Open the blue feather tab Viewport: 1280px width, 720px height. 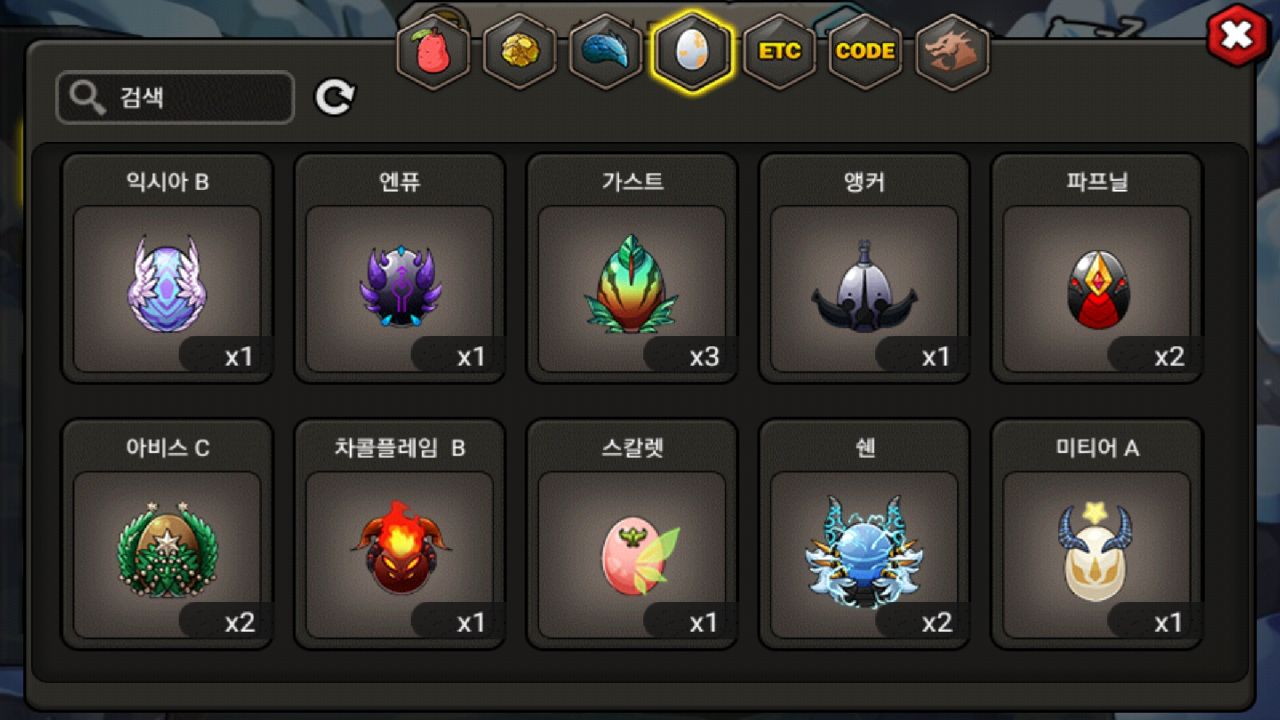605,52
